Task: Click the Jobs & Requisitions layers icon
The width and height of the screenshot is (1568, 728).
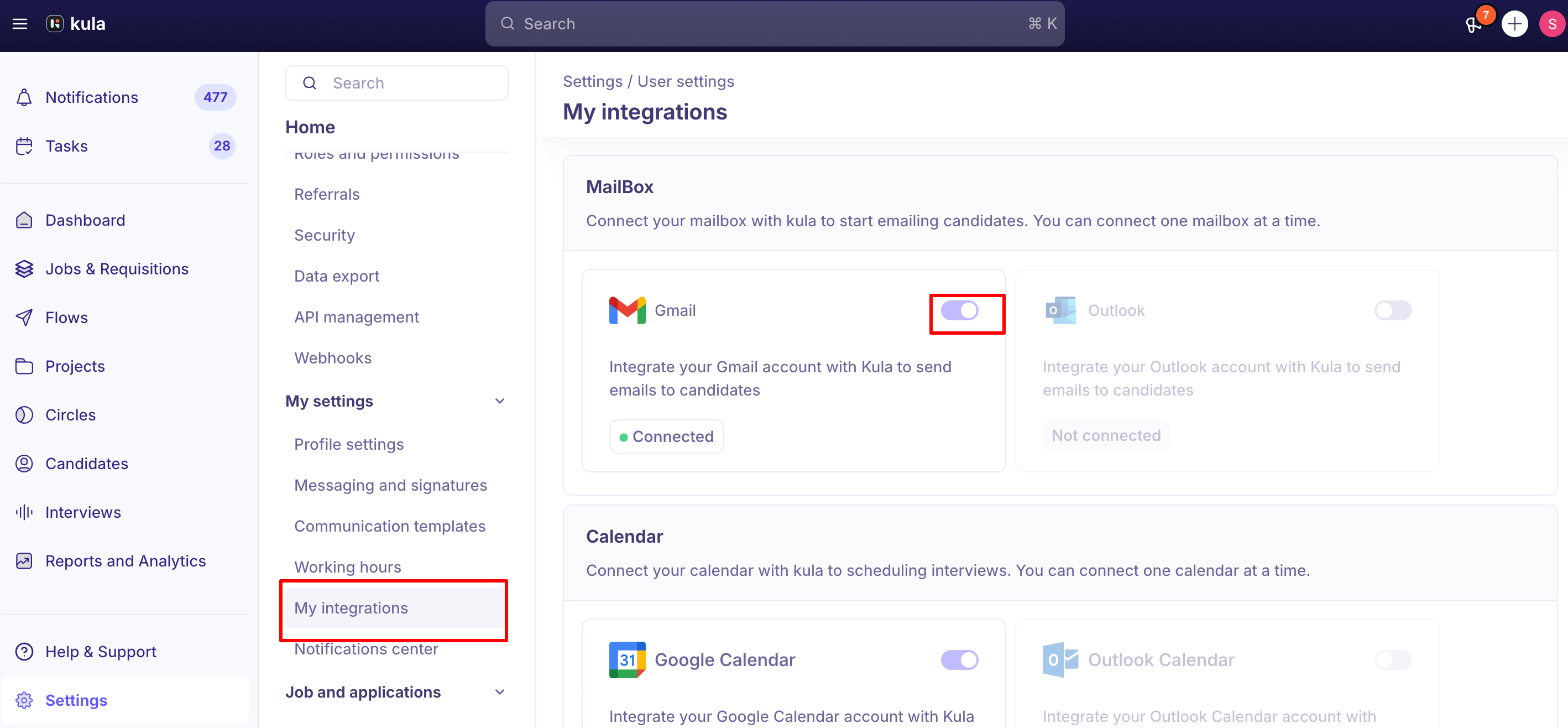Action: (24, 269)
